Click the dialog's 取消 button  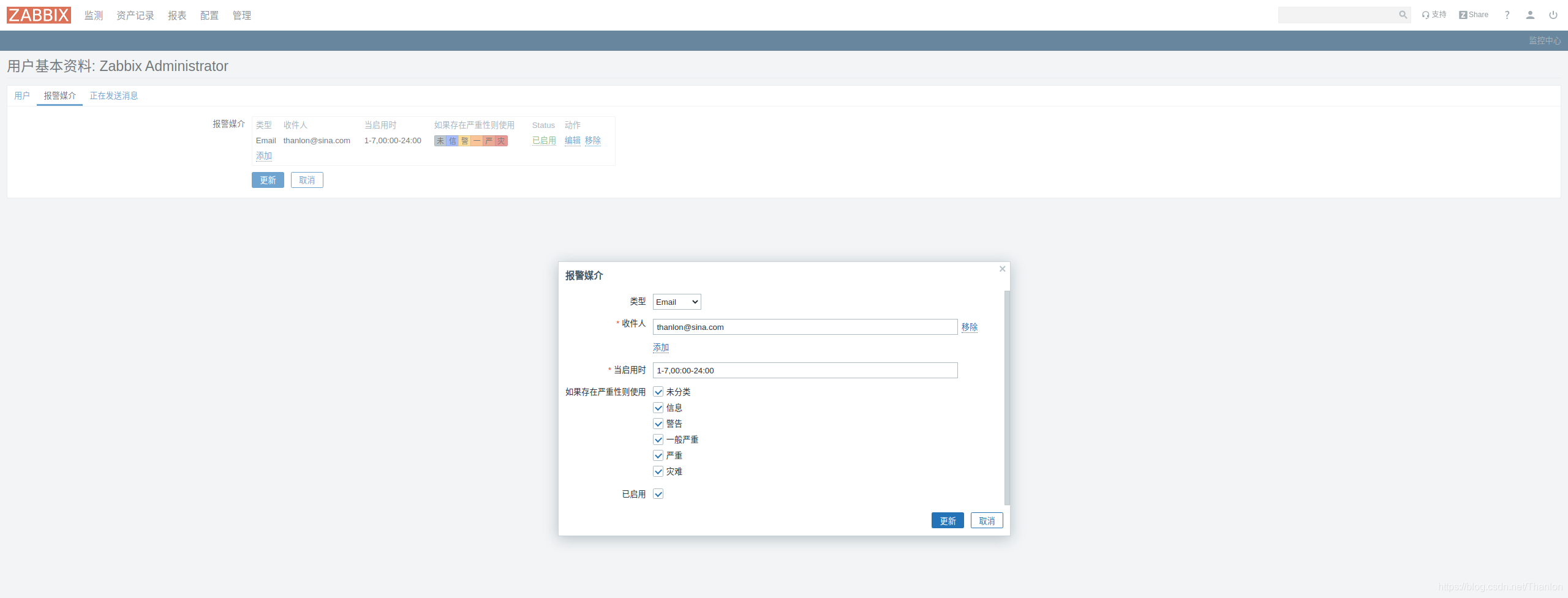[x=987, y=520]
